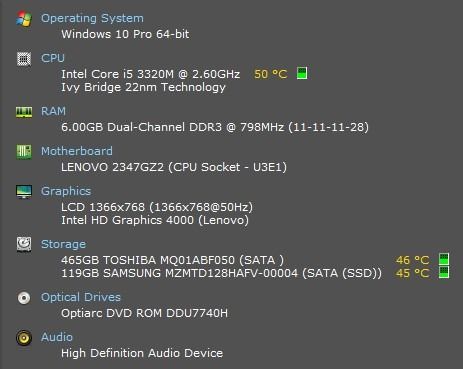463x369 pixels.
Task: Open the Storage section heading
Action: (x=63, y=244)
